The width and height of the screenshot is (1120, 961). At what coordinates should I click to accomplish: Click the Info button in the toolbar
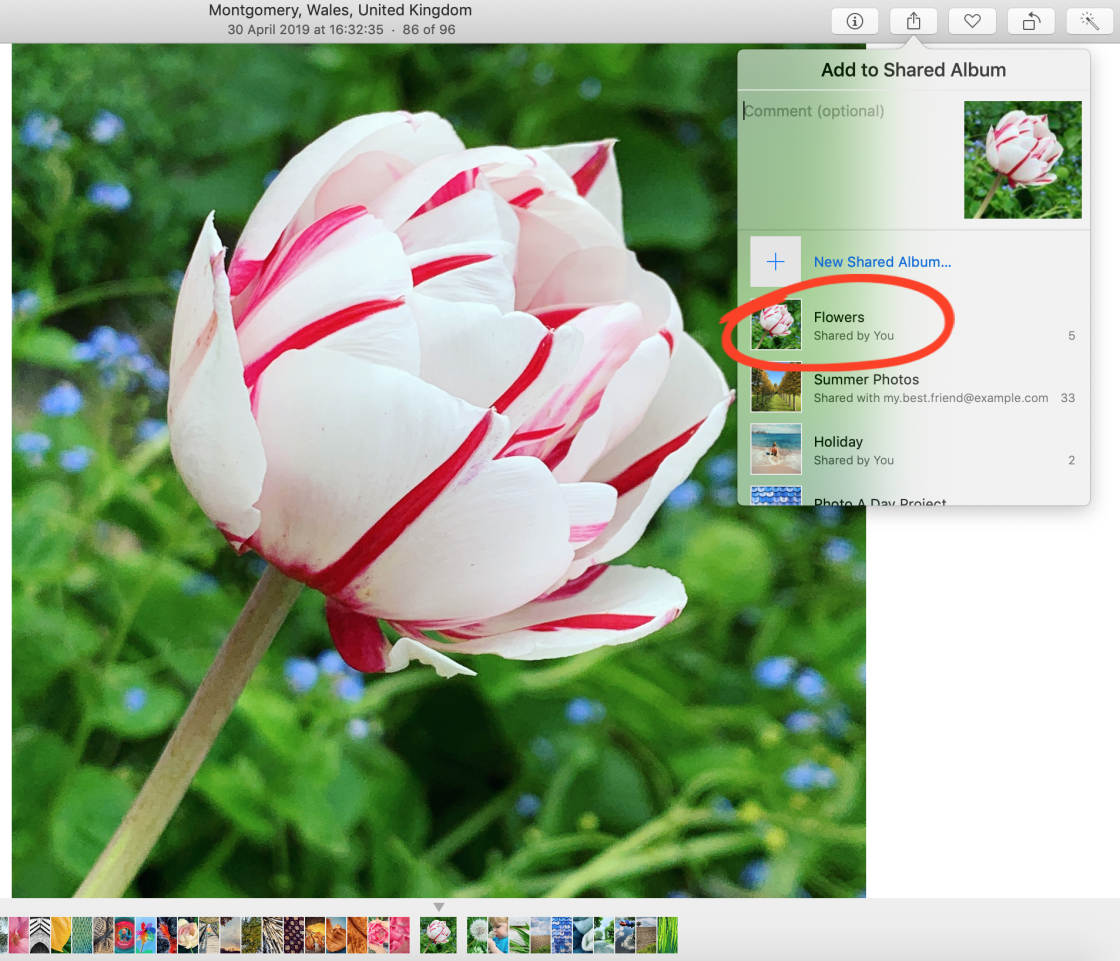tap(854, 21)
